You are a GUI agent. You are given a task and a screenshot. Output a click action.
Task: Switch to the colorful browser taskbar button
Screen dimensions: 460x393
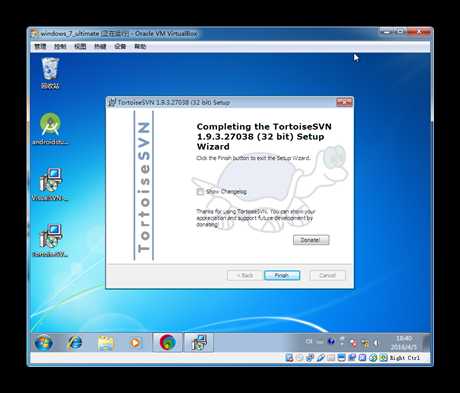pos(167,342)
